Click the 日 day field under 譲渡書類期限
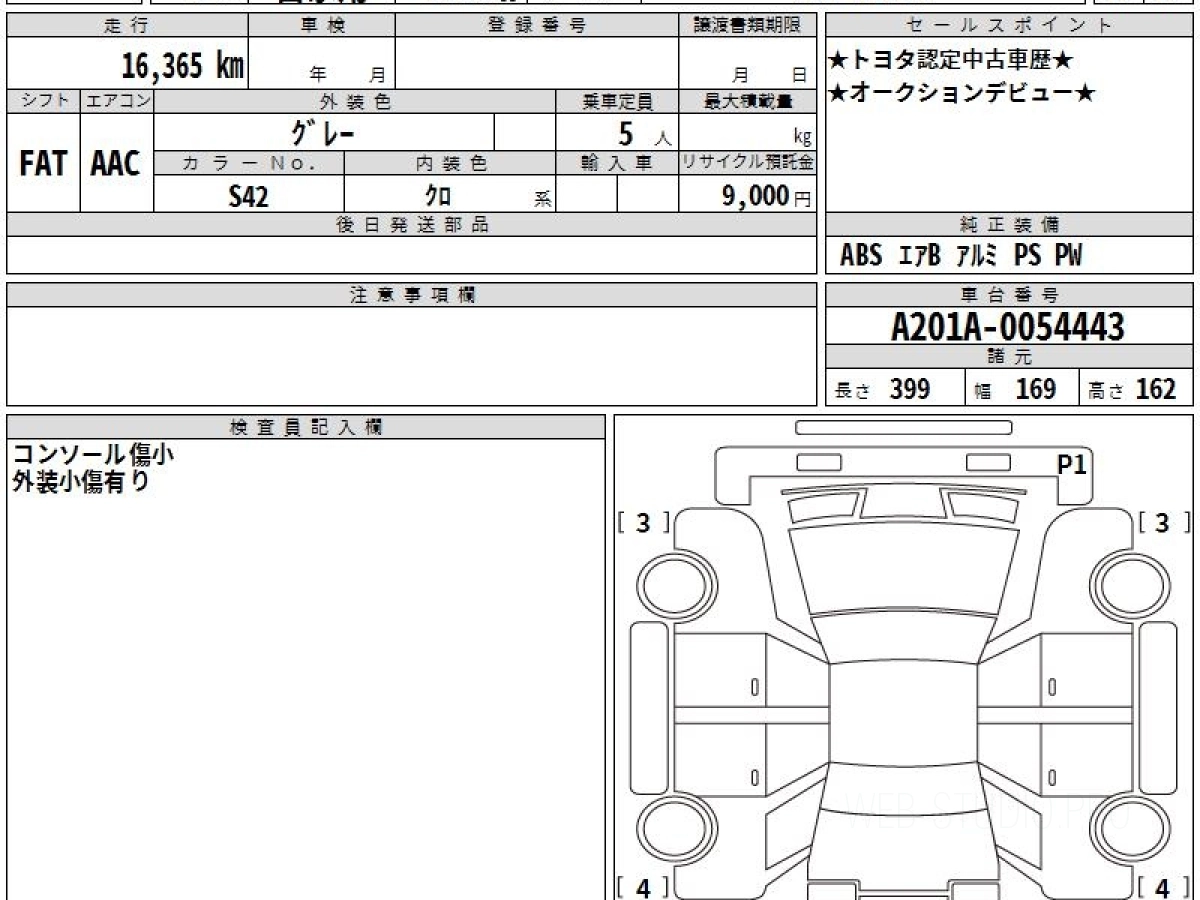 click(799, 74)
